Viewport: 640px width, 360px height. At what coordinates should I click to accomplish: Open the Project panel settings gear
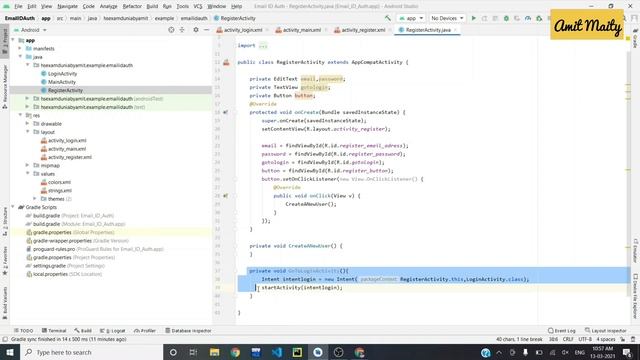(196, 30)
